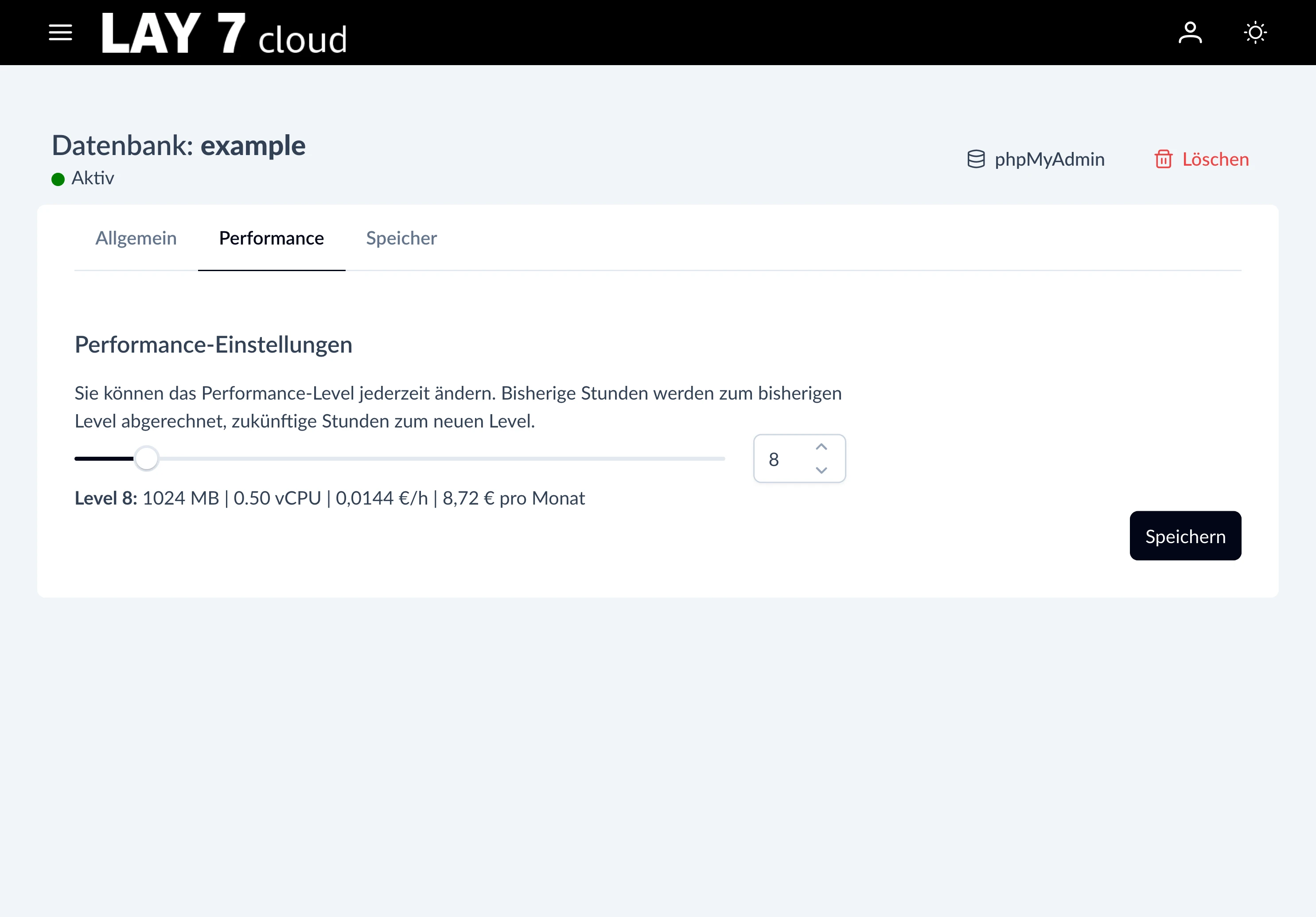
Task: Click the Datenbank: example heading
Action: (x=178, y=146)
